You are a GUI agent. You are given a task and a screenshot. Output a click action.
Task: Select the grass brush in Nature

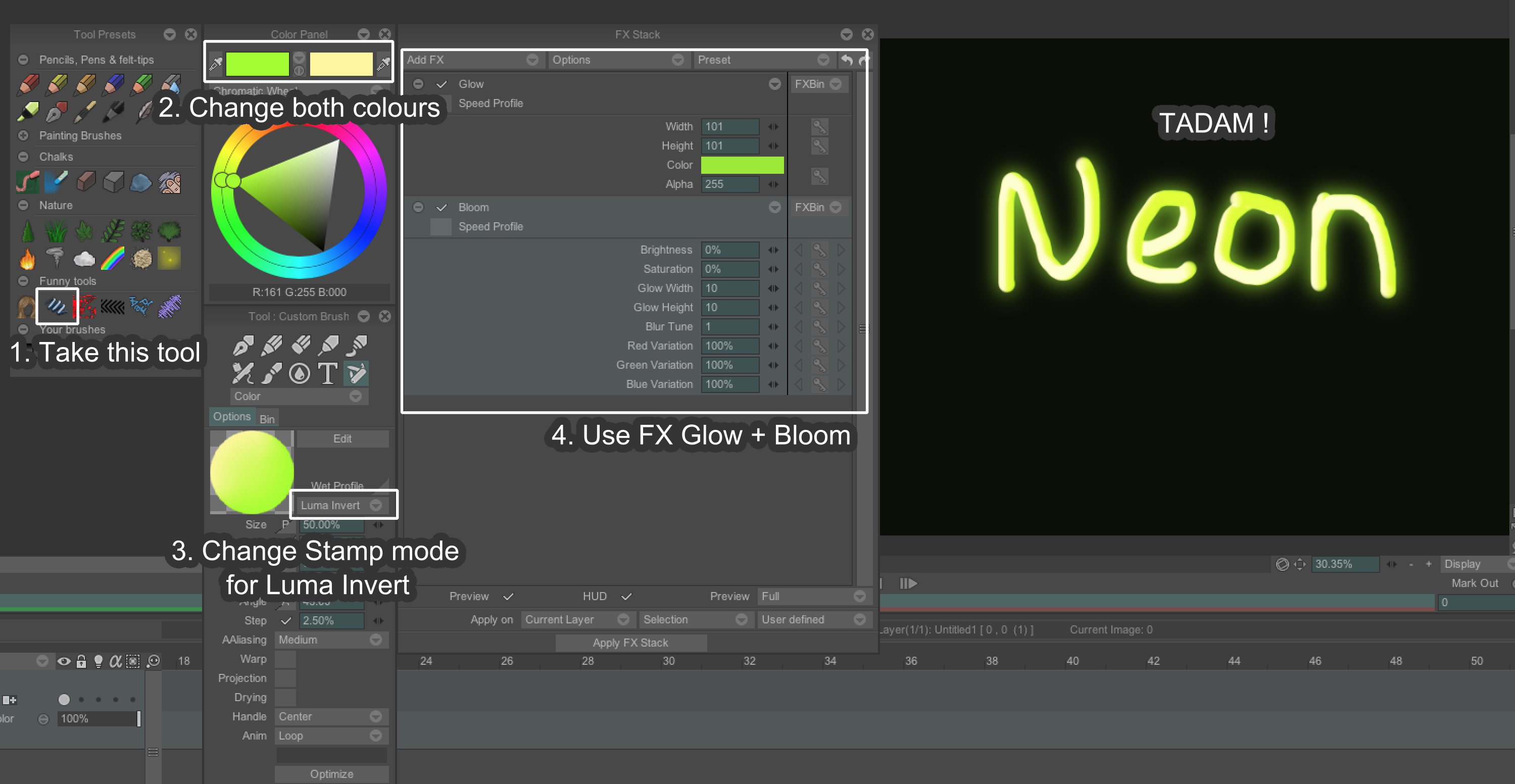tap(57, 231)
